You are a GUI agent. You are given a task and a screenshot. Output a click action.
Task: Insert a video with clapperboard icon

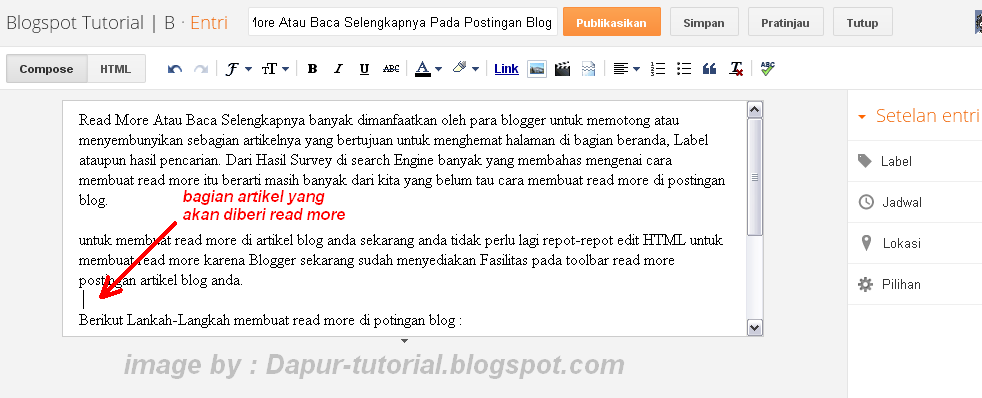point(562,69)
